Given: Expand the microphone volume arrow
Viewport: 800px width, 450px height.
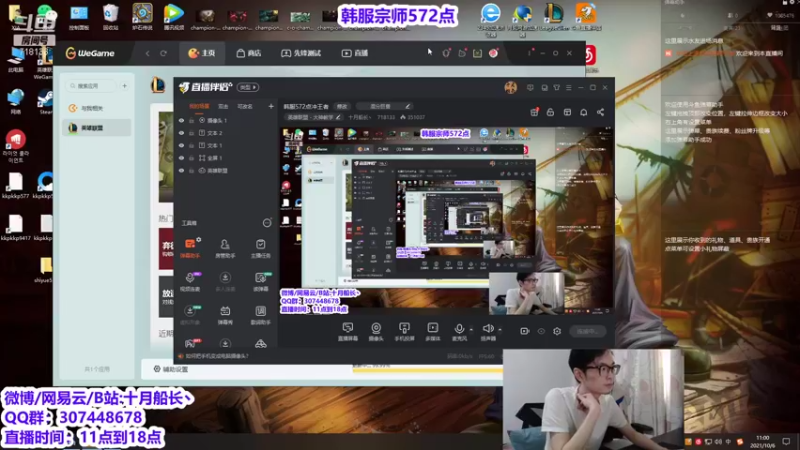Looking at the screenshot, I should pyautogui.click(x=471, y=330).
